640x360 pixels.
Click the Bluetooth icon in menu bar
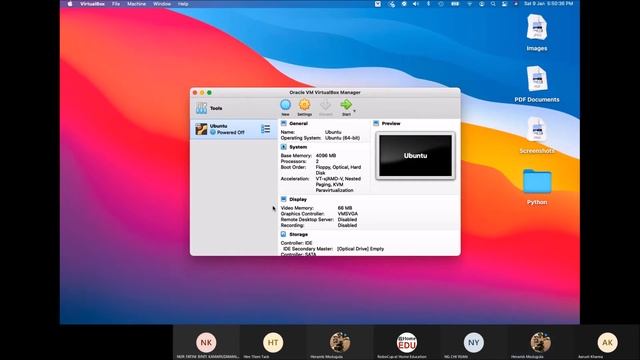428,4
